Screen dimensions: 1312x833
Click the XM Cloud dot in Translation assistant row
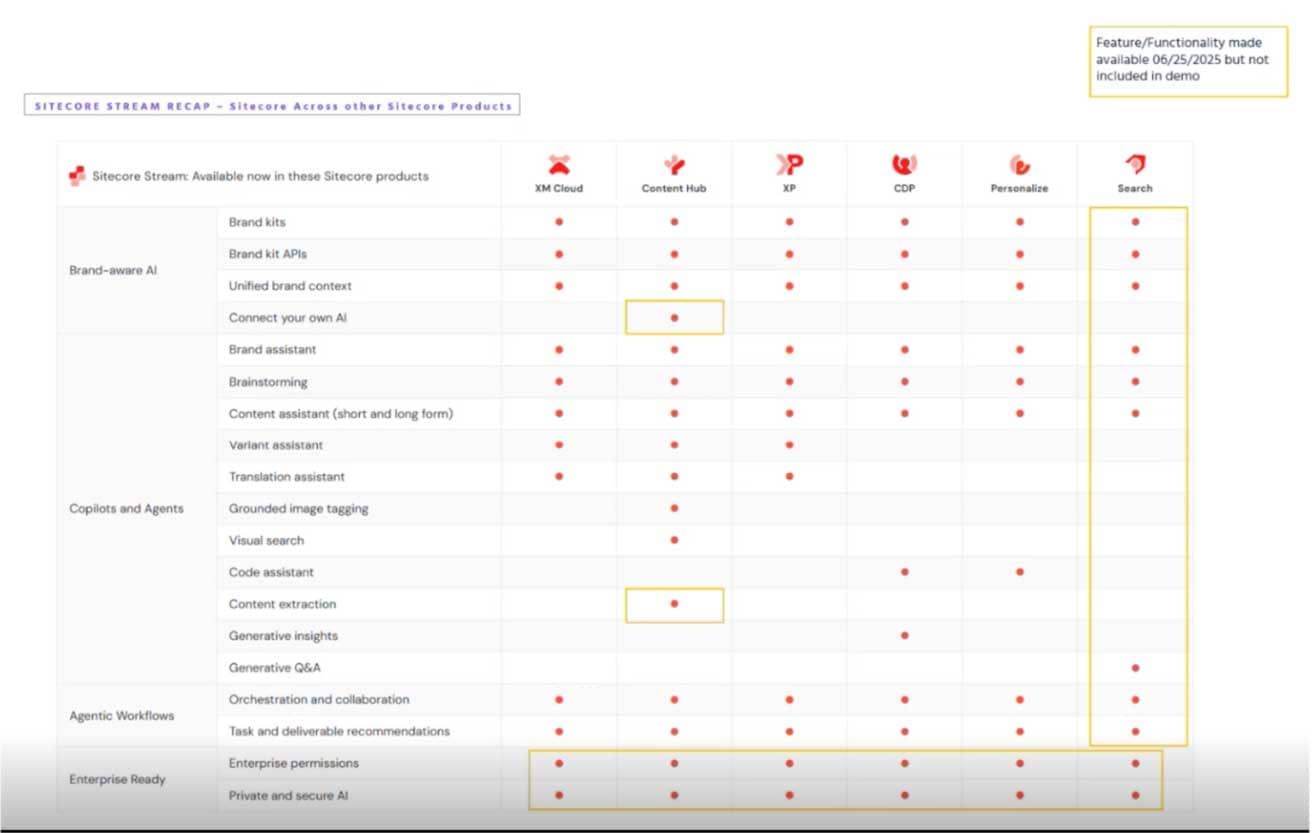559,477
